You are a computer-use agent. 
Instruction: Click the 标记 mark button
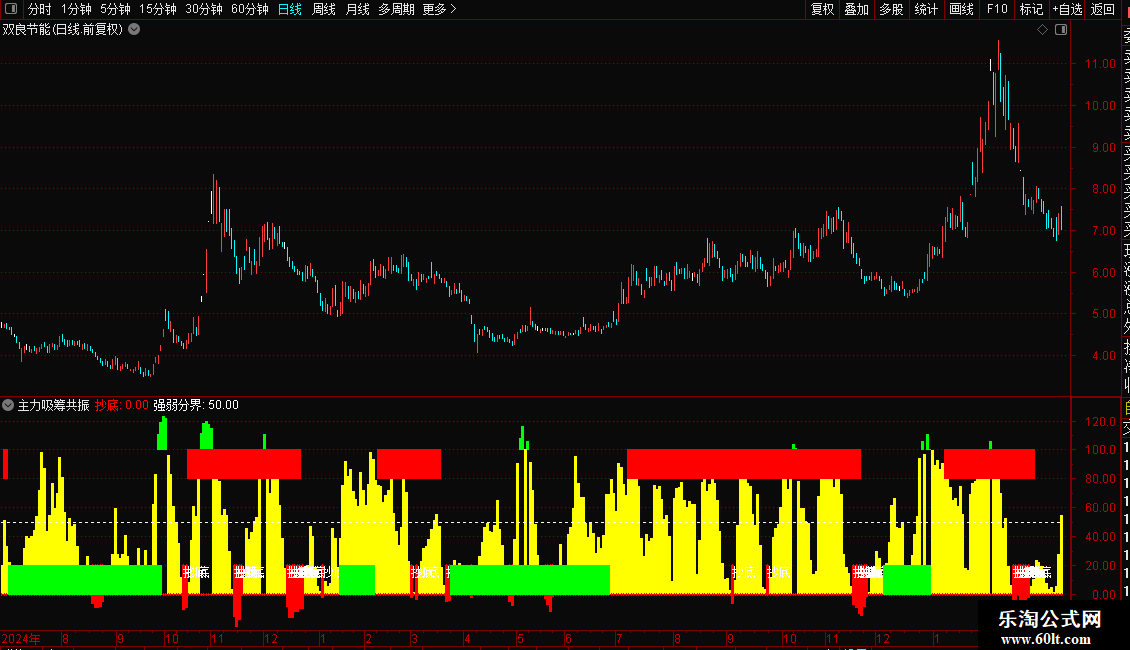pos(1031,9)
